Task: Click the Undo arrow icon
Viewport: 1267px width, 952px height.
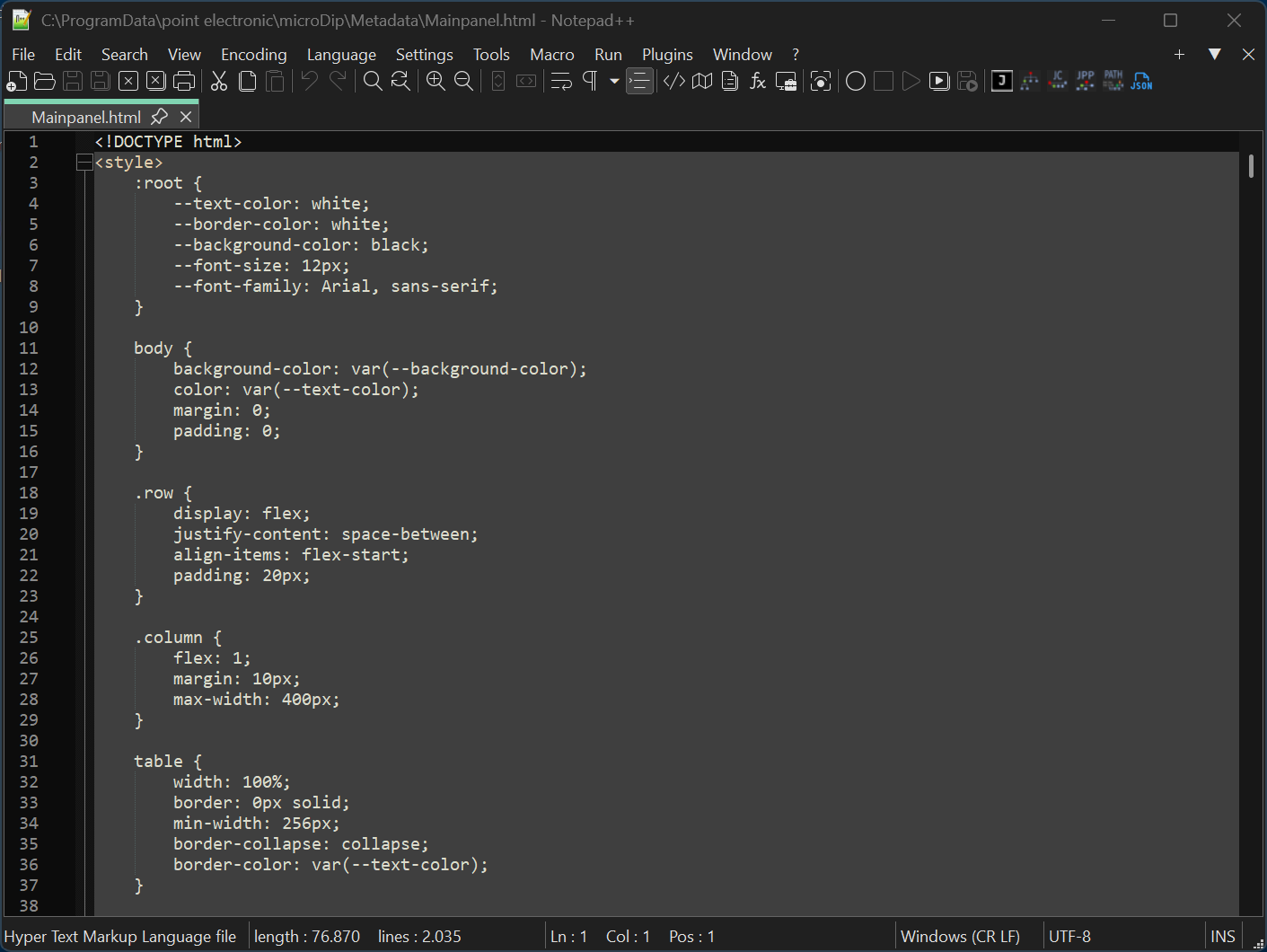Action: coord(310,82)
